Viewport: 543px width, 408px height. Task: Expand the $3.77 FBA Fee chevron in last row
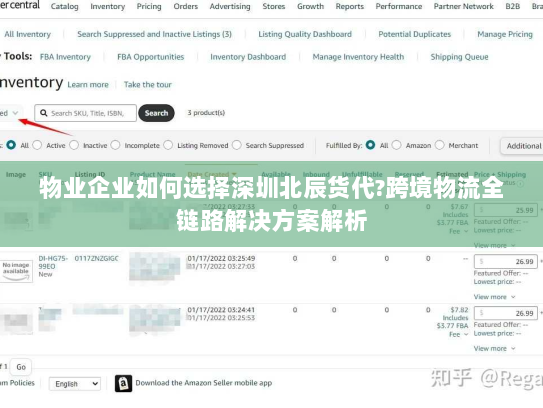click(466, 334)
